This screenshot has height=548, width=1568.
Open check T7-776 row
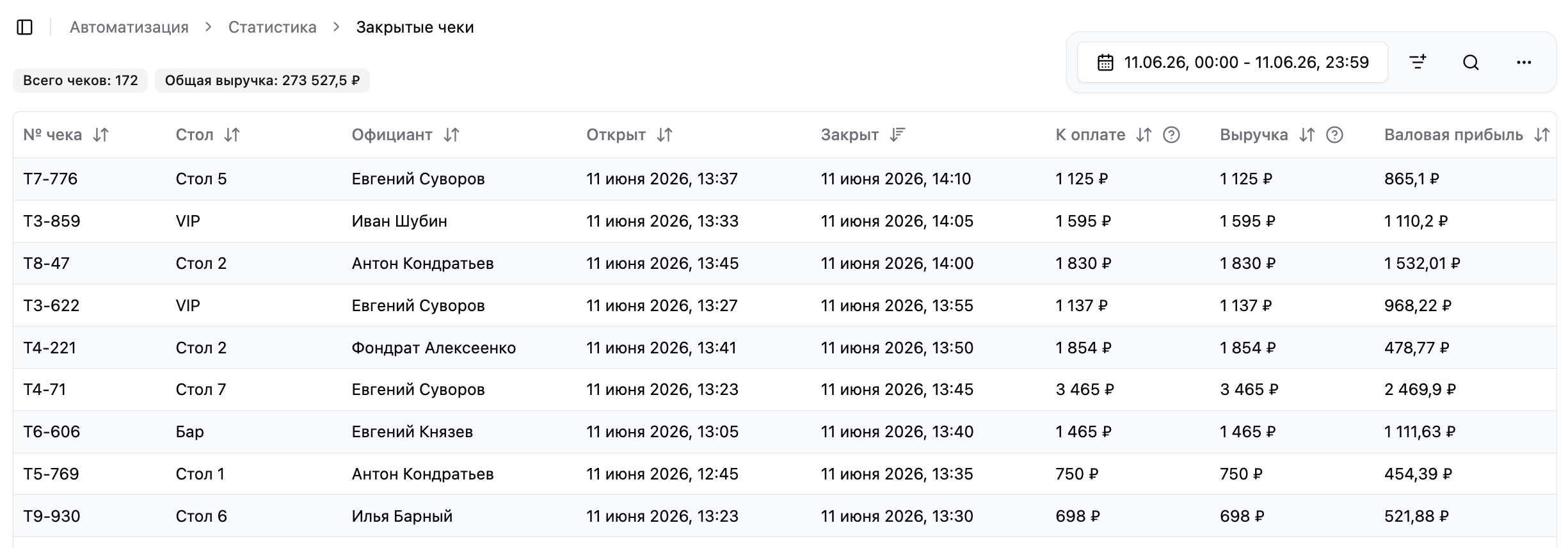(x=785, y=179)
